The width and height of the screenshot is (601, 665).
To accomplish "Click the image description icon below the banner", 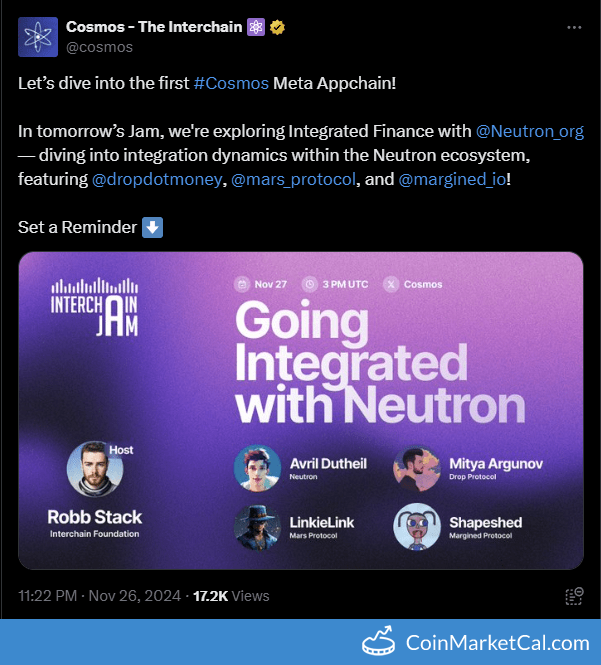I will 574,596.
